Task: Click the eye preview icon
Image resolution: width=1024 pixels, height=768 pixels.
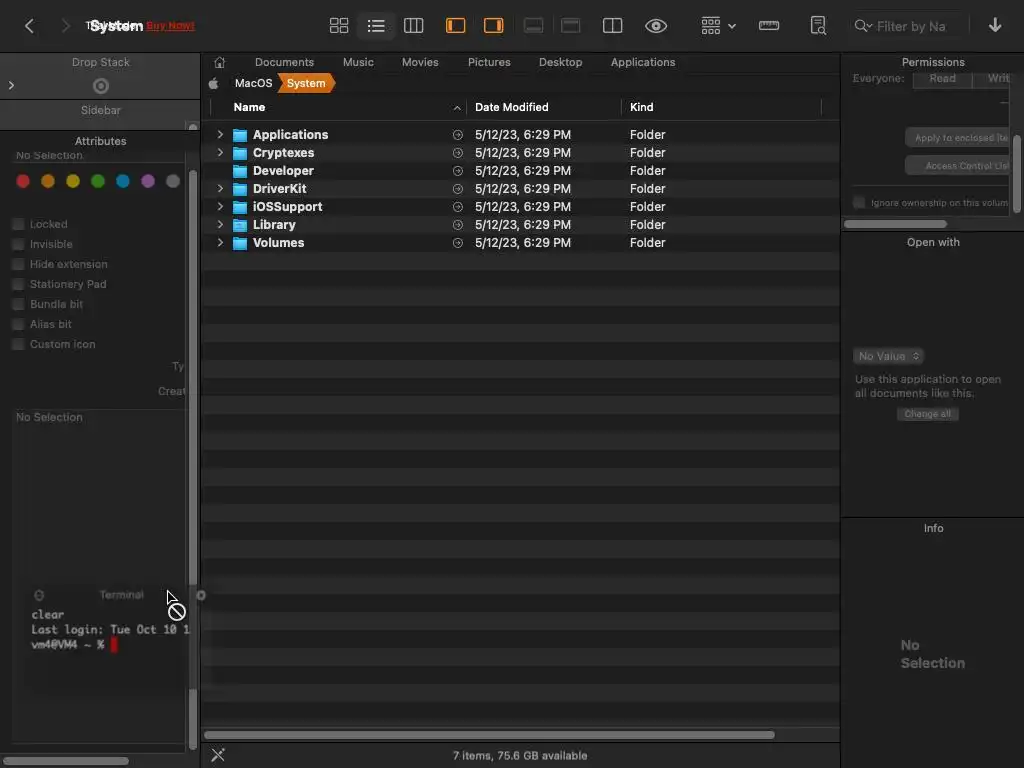Action: click(x=656, y=26)
